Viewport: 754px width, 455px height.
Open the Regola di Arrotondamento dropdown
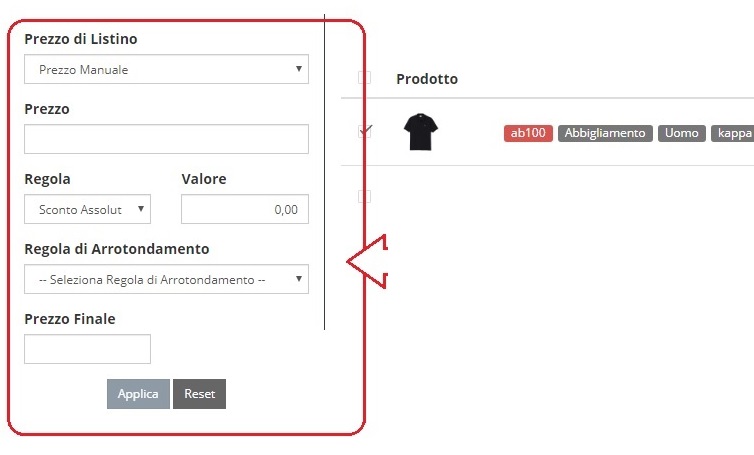pos(166,279)
